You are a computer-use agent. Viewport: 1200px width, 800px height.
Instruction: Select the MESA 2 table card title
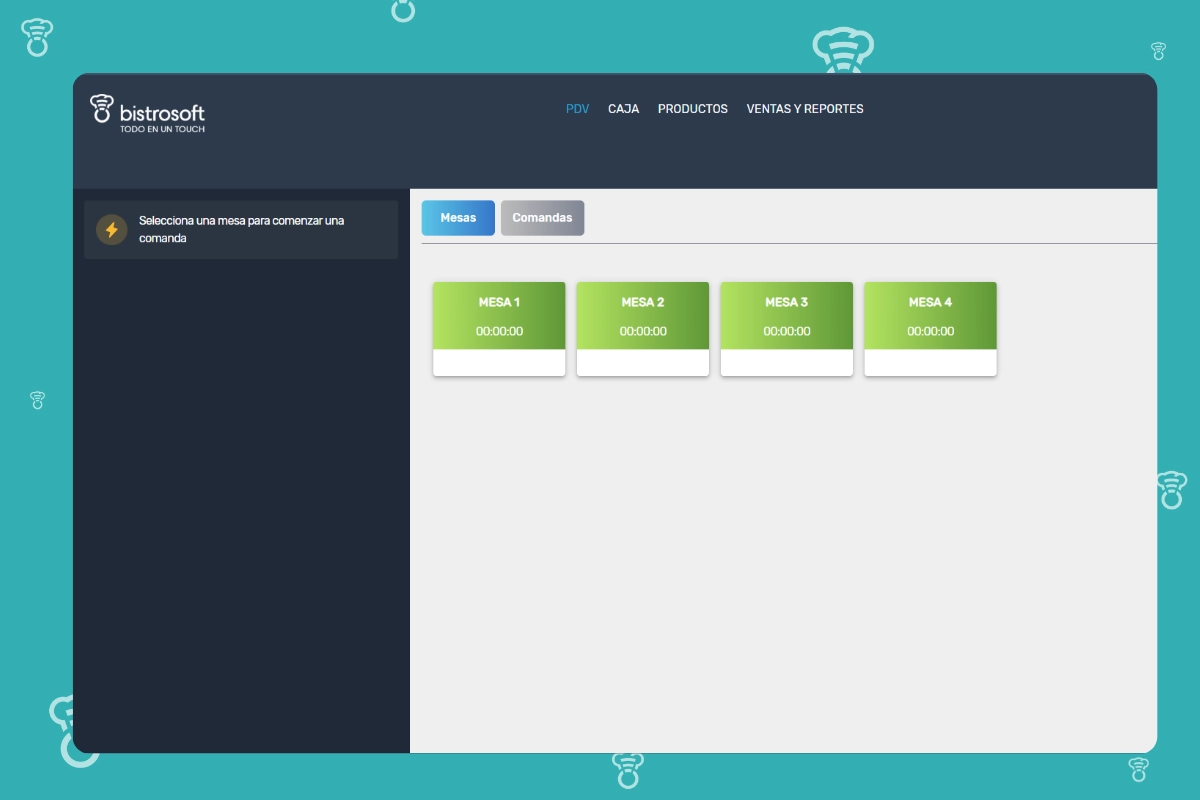pos(643,302)
